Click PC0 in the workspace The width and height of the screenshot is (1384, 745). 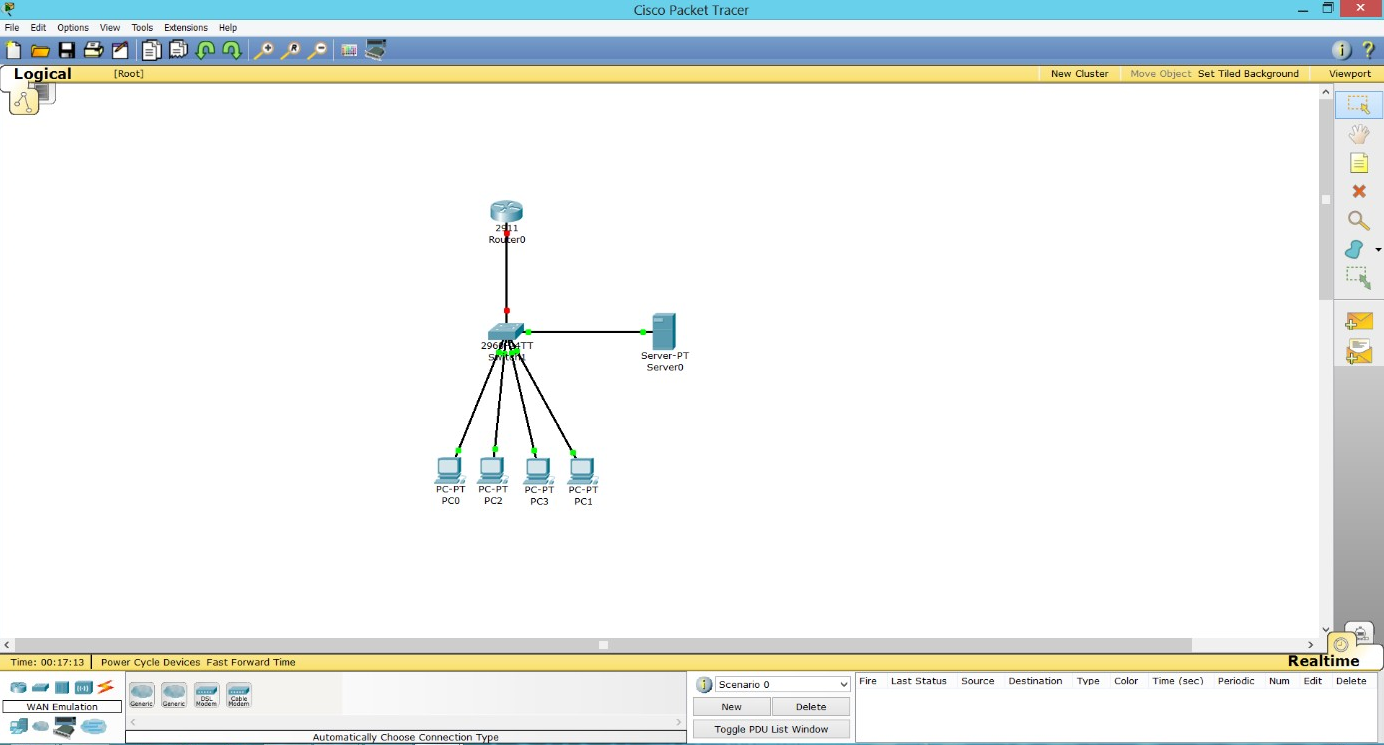[x=449, y=470]
